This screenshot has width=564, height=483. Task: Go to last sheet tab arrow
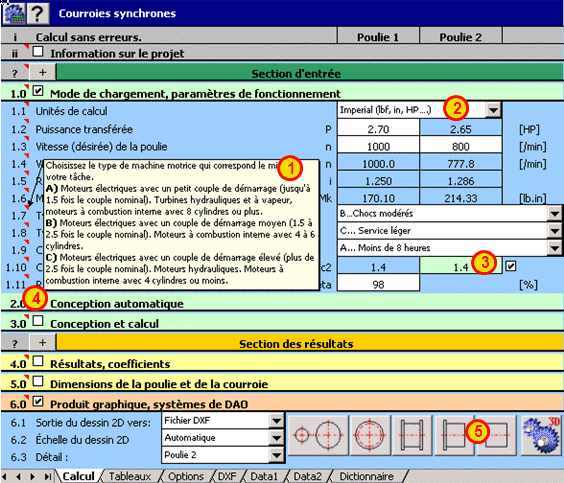tap(47, 477)
